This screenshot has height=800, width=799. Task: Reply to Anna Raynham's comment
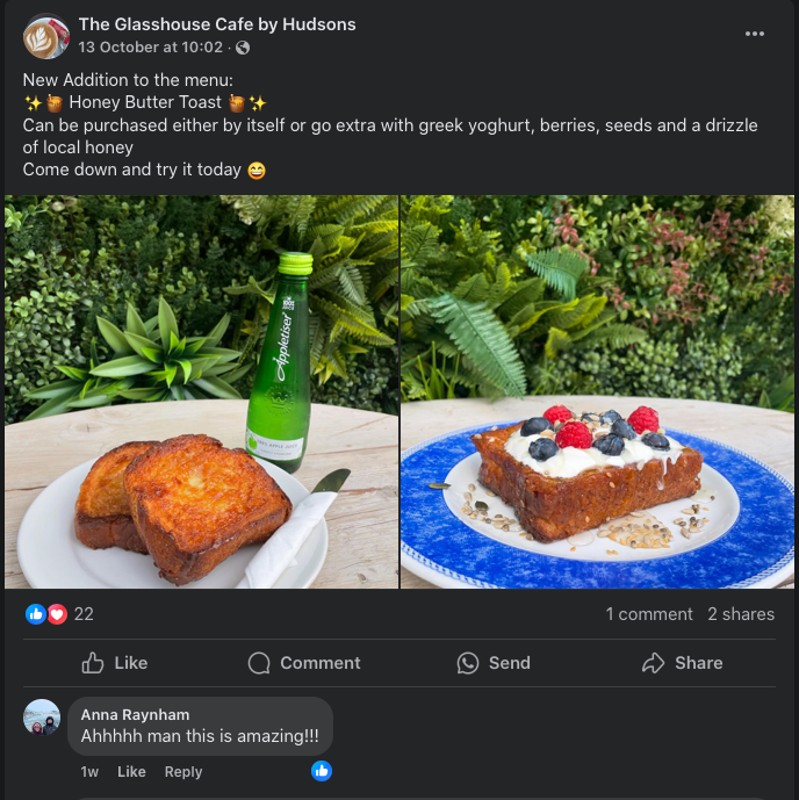[183, 772]
